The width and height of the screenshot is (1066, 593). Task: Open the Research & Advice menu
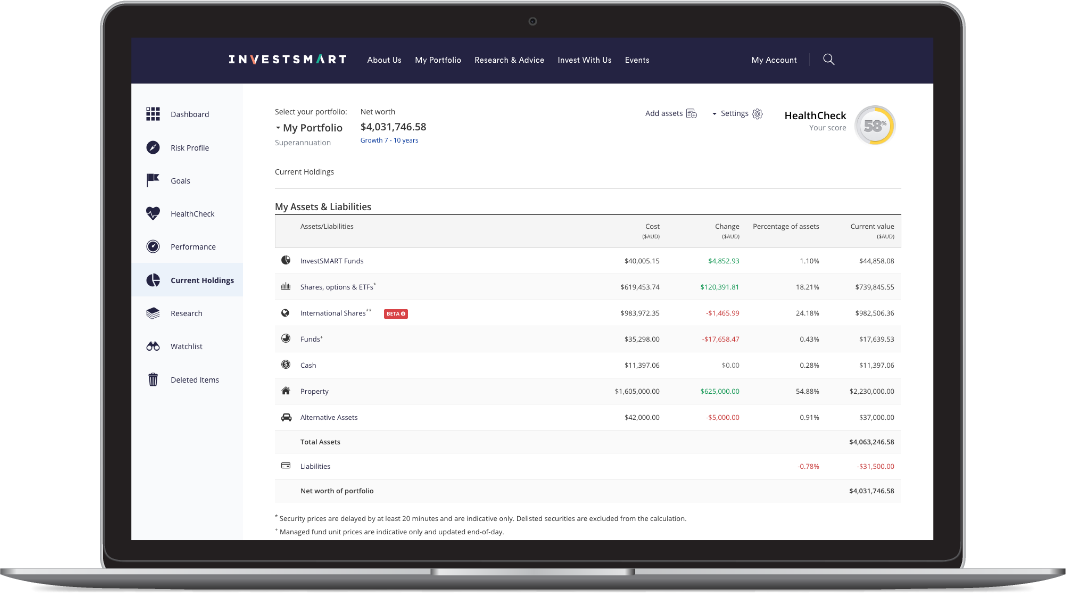coord(509,60)
